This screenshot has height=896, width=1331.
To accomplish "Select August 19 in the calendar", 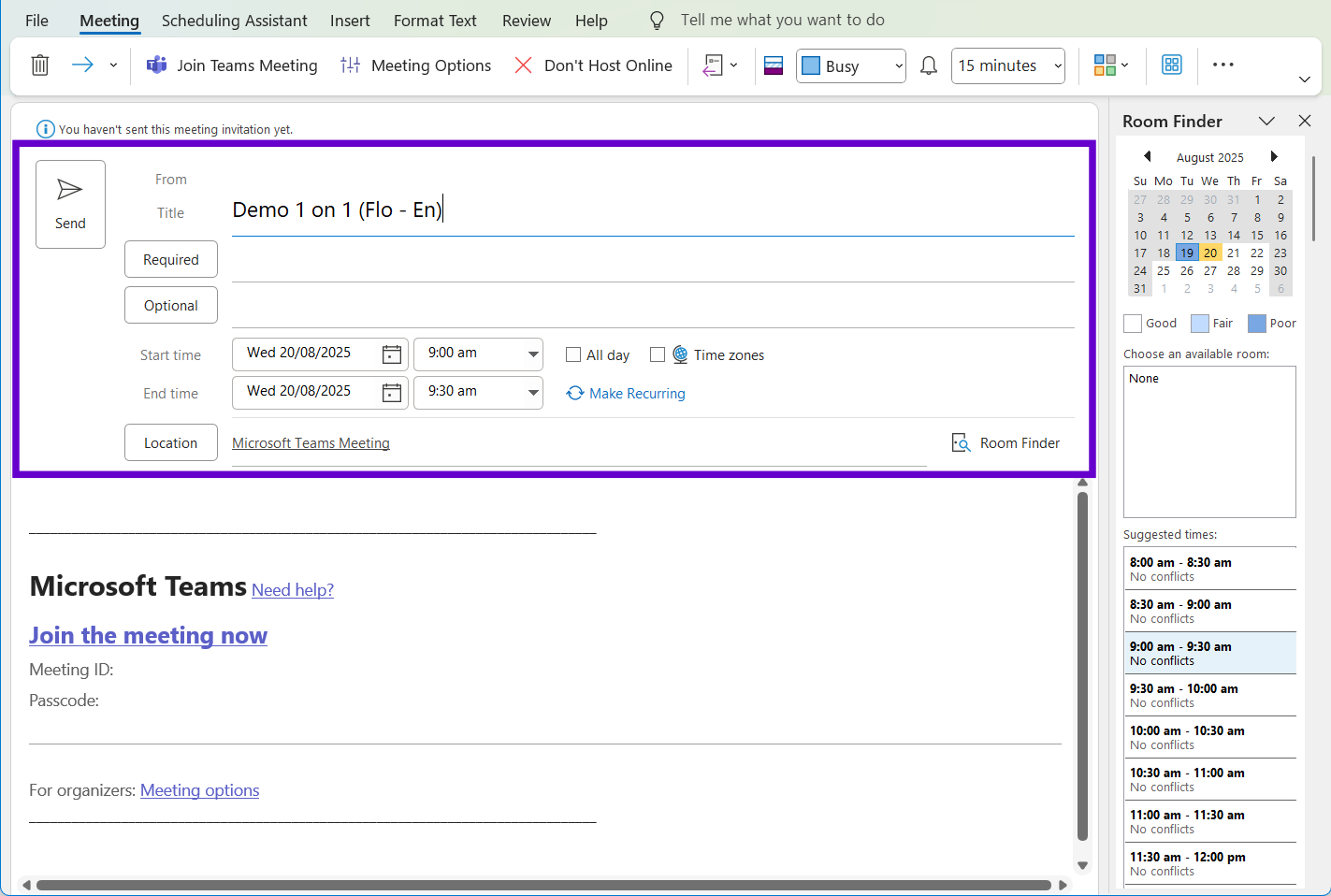I will point(1187,253).
